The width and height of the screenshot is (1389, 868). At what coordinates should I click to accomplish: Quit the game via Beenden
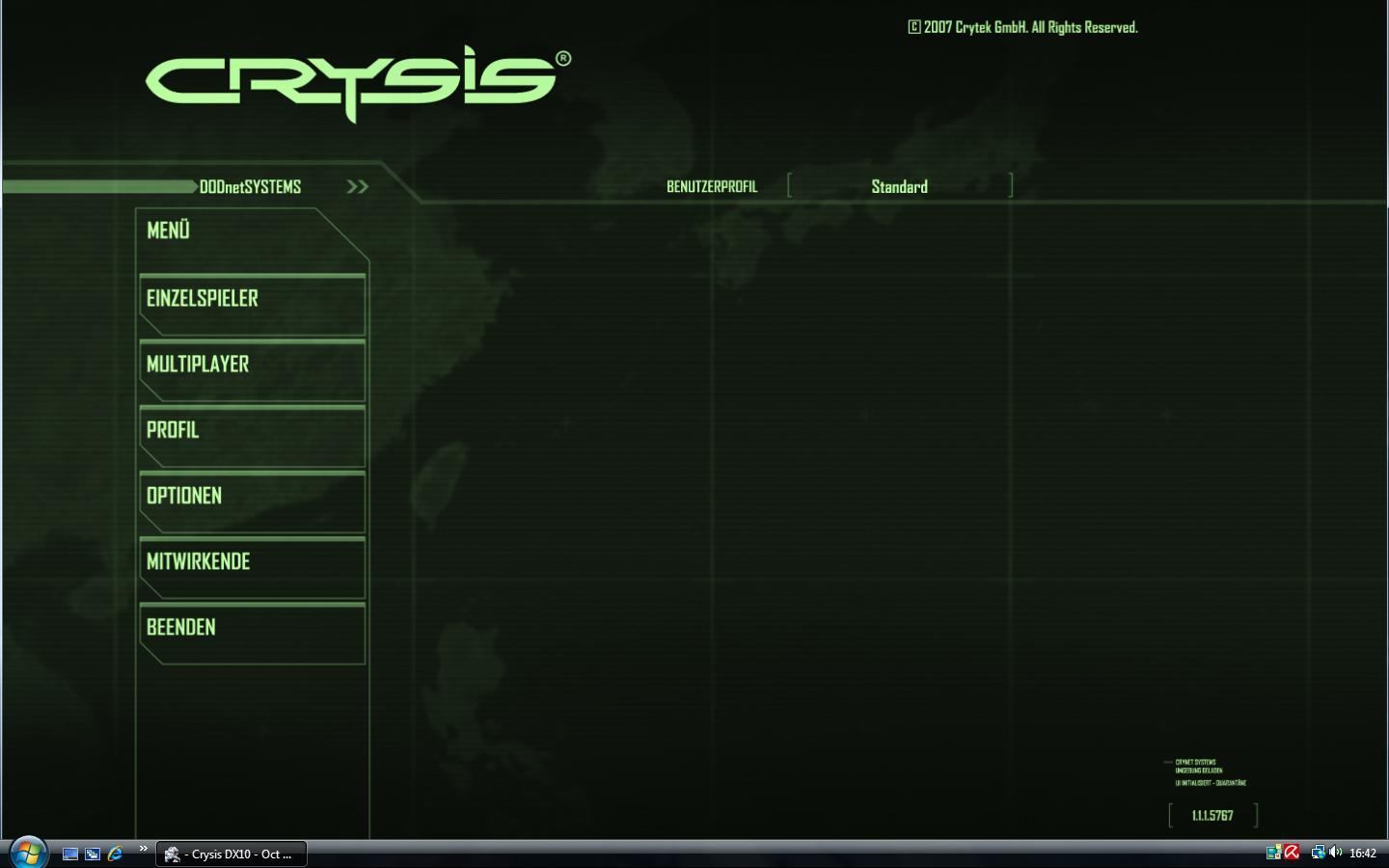253,633
